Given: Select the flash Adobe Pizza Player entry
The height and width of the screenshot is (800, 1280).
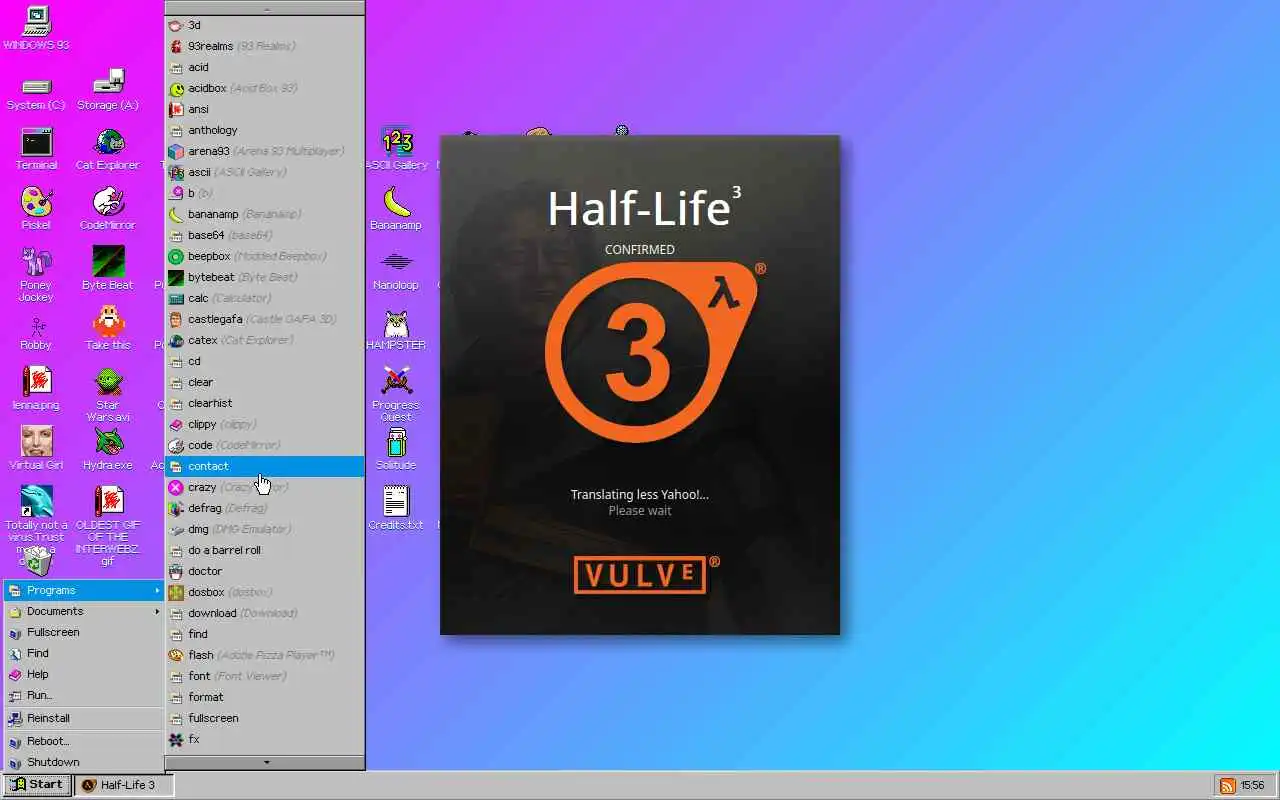Looking at the screenshot, I should click(x=265, y=655).
